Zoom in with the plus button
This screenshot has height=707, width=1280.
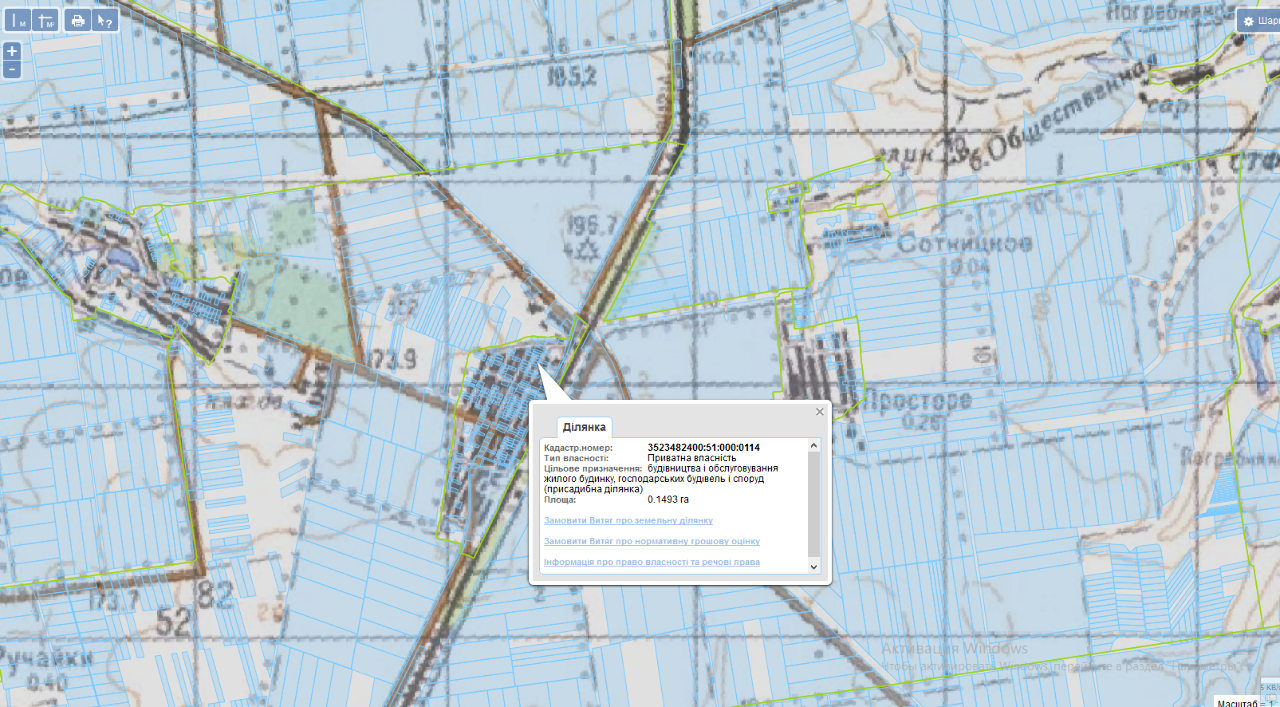pos(11,51)
